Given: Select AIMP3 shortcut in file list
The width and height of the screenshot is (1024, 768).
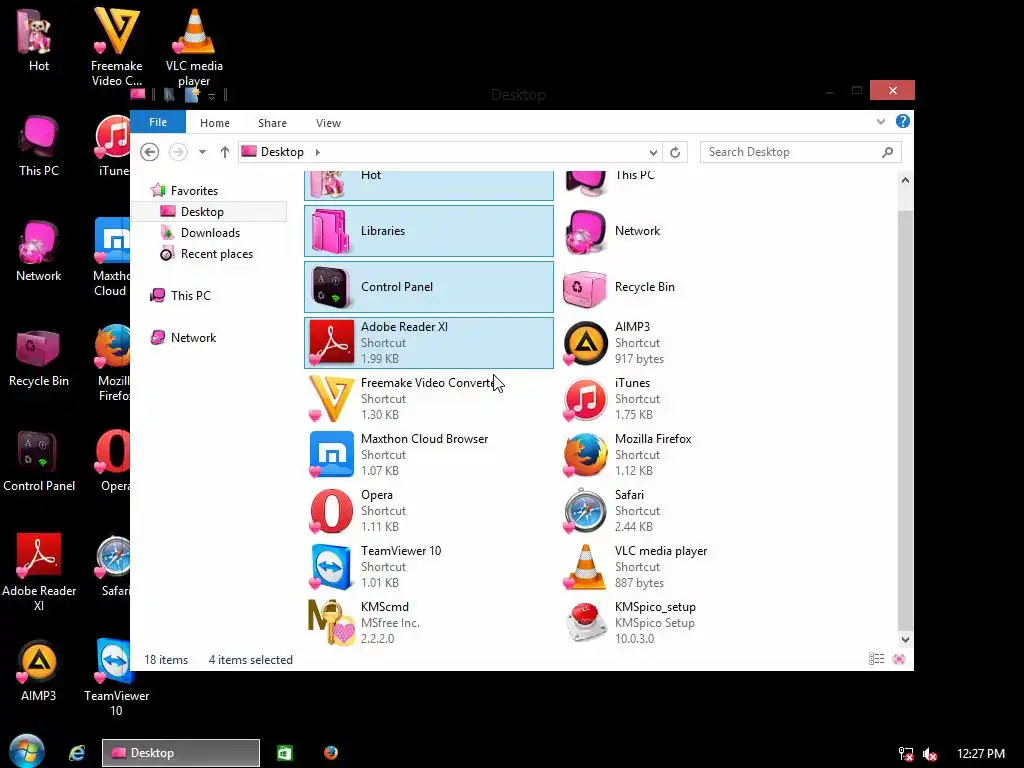Looking at the screenshot, I should [x=682, y=343].
